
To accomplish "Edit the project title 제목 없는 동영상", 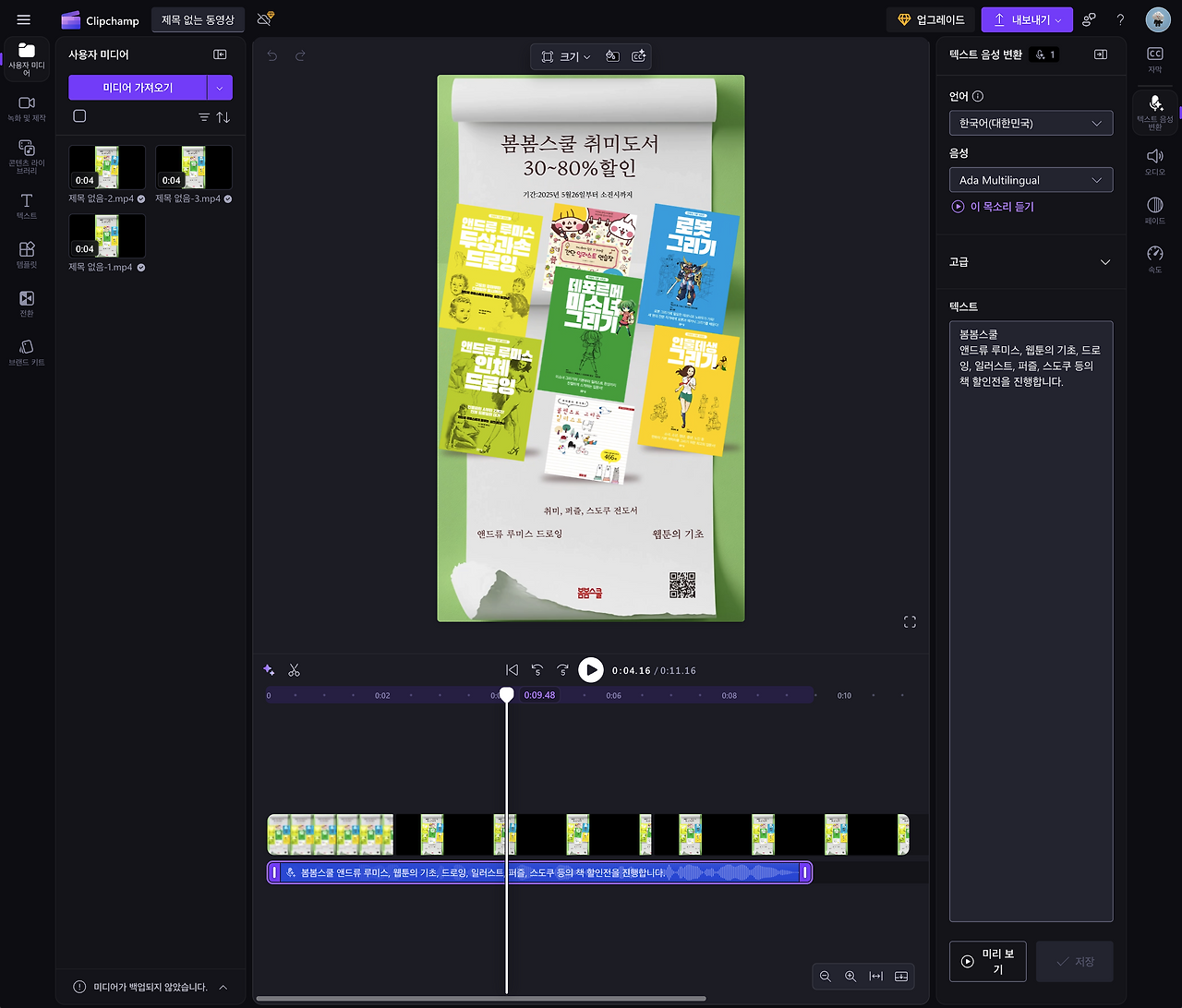I will pos(198,19).
